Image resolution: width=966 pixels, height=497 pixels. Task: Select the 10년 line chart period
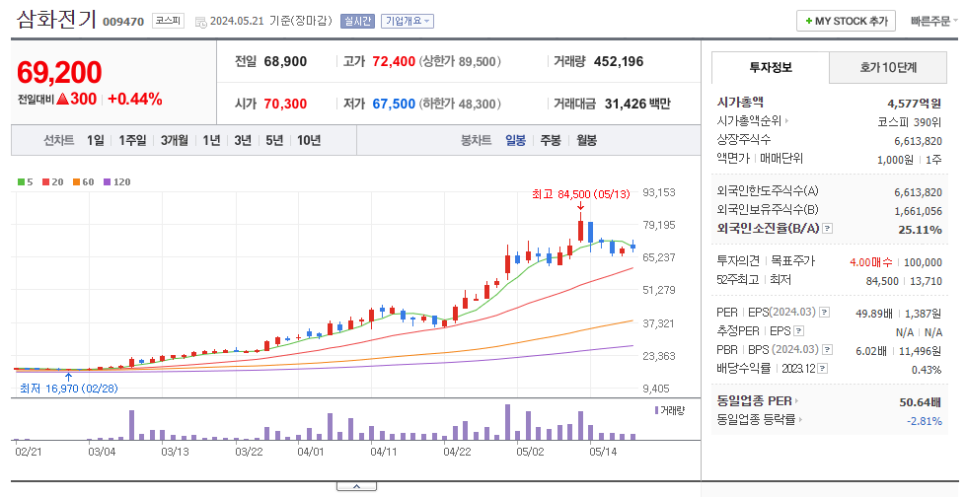pyautogui.click(x=309, y=140)
